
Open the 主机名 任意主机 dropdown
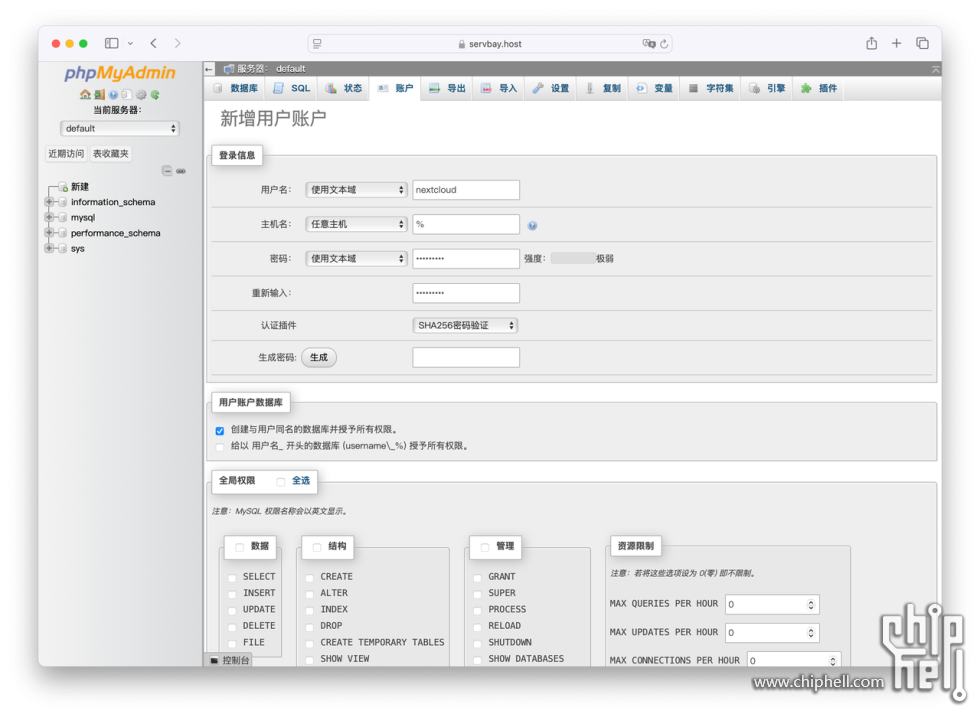tap(356, 224)
